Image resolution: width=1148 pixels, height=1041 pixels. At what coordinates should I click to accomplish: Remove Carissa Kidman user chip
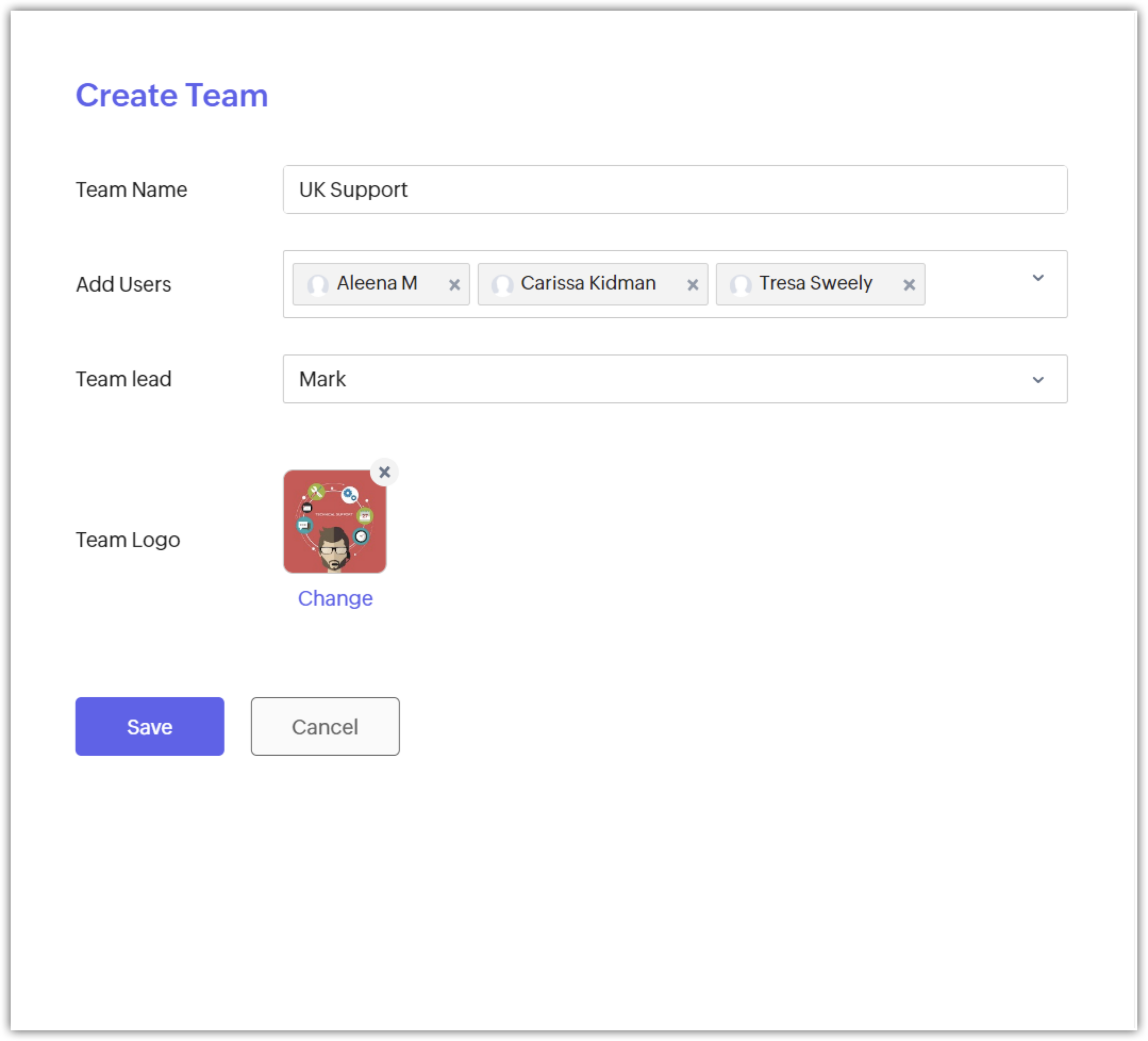coord(693,285)
